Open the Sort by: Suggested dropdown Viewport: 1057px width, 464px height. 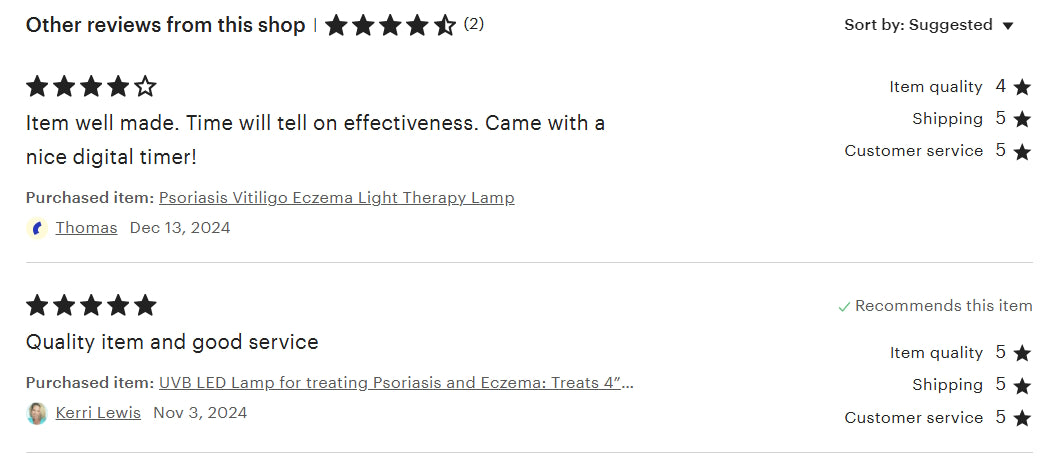point(928,25)
